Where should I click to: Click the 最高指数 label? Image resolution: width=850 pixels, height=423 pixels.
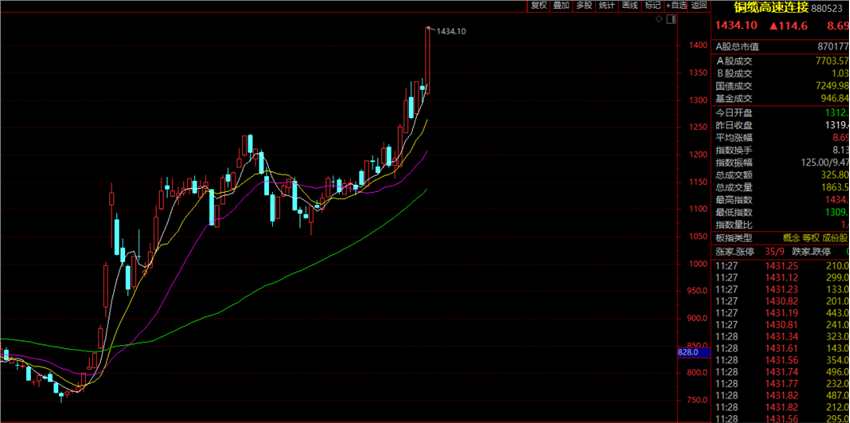(735, 200)
